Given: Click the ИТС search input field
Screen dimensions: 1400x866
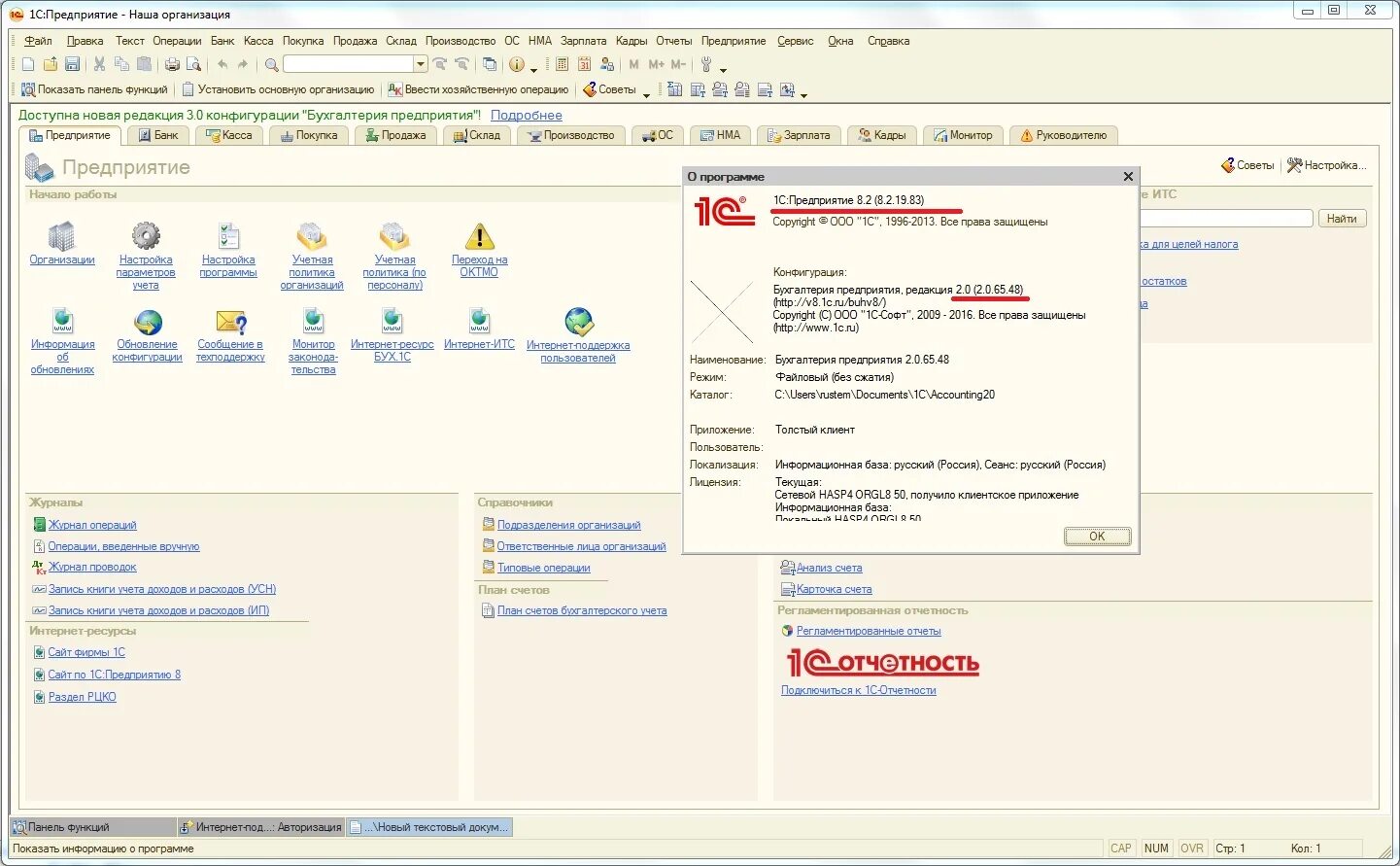Looking at the screenshot, I should [1226, 219].
